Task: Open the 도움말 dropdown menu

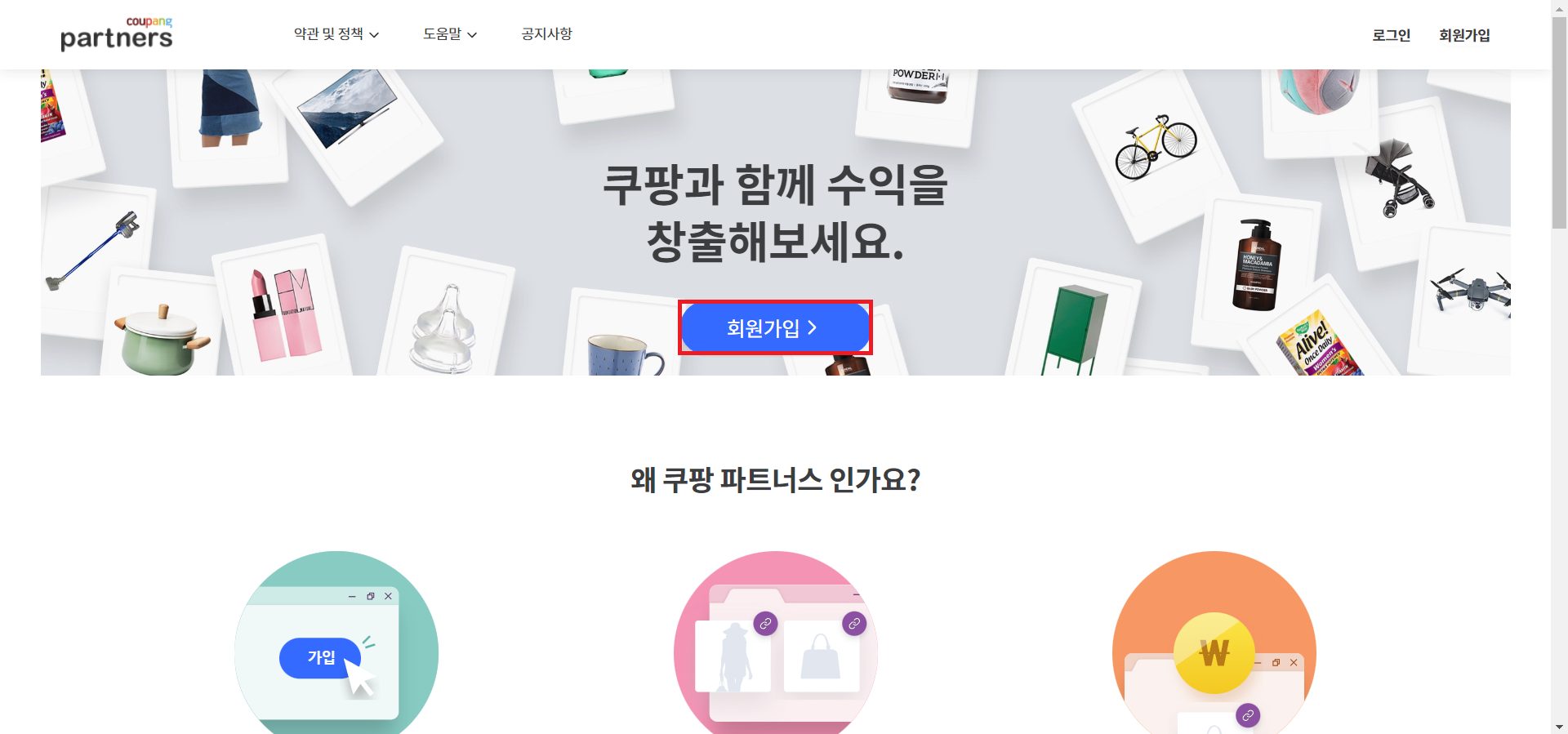Action: (450, 34)
